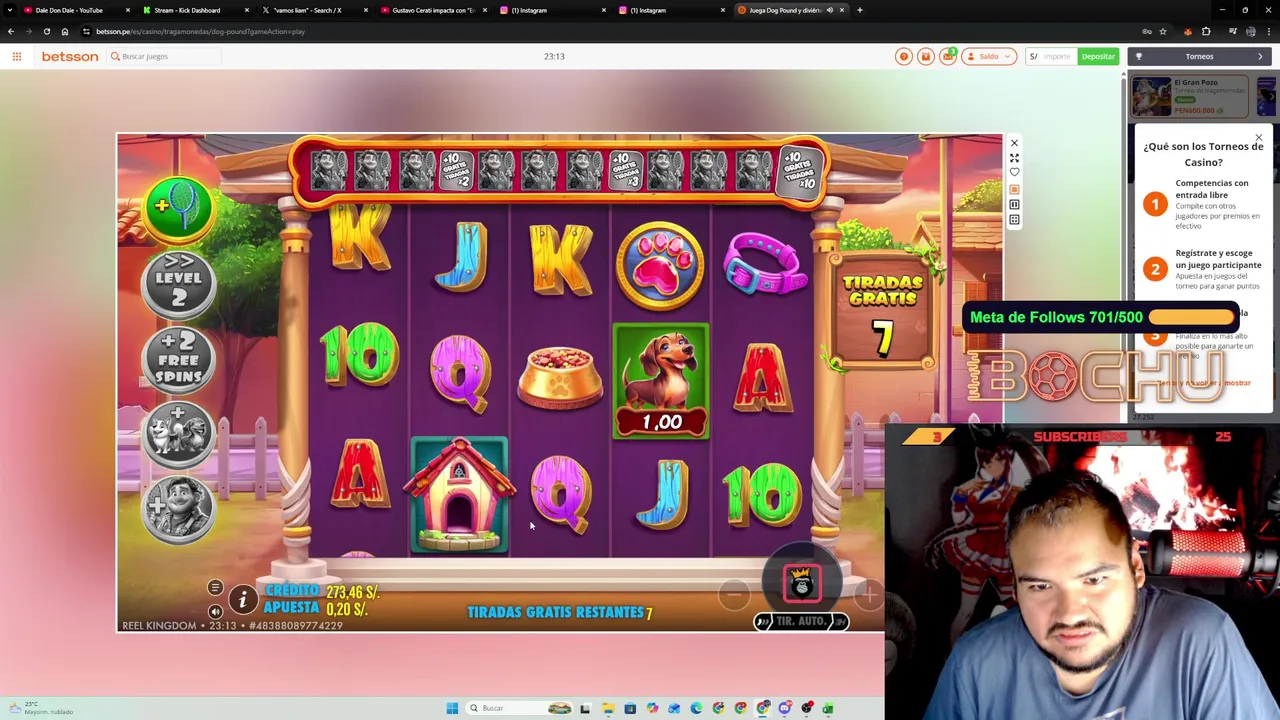Close the game window with the X
1280x720 pixels.
coord(1014,143)
